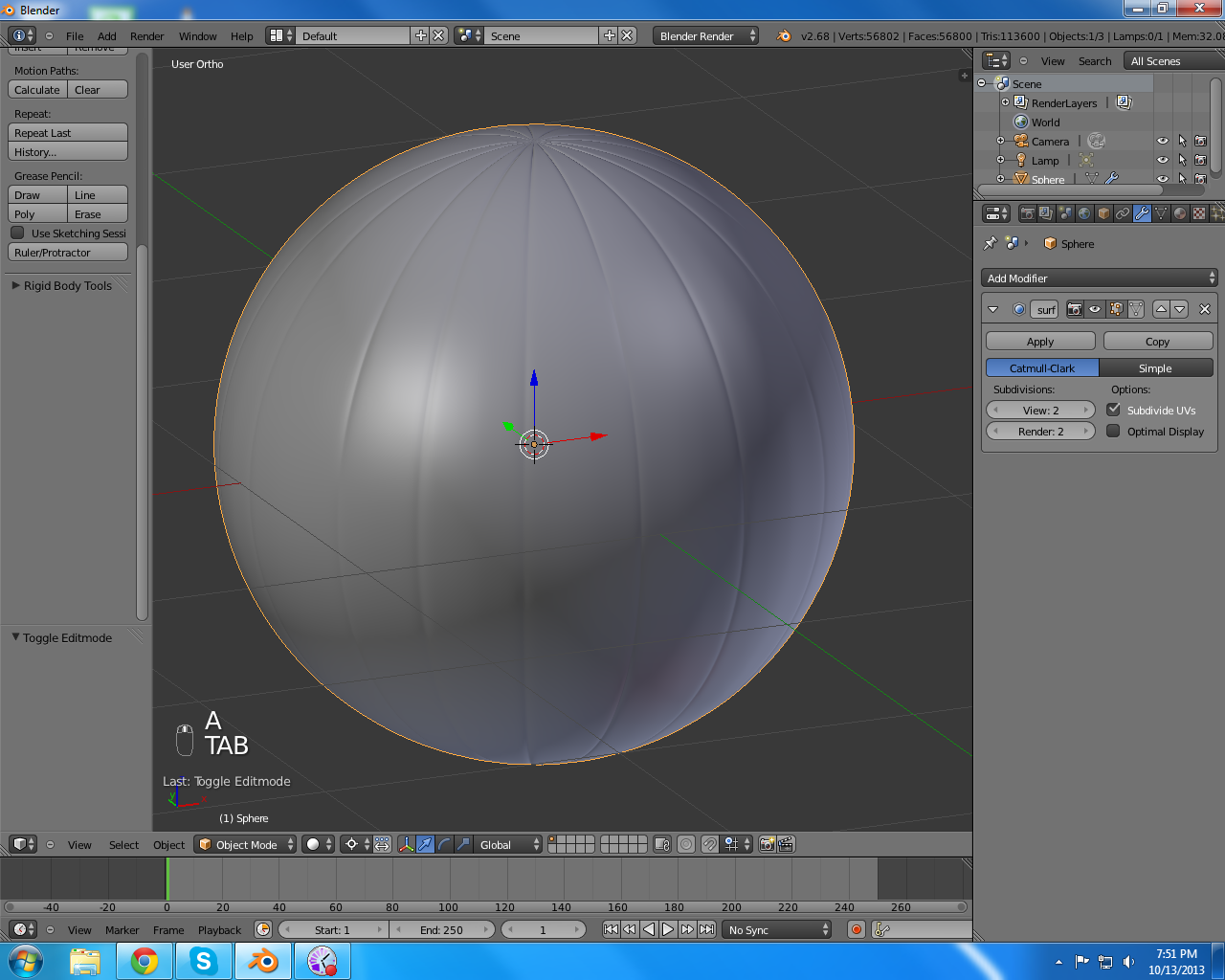Click the Render properties camera icon

[x=1027, y=213]
